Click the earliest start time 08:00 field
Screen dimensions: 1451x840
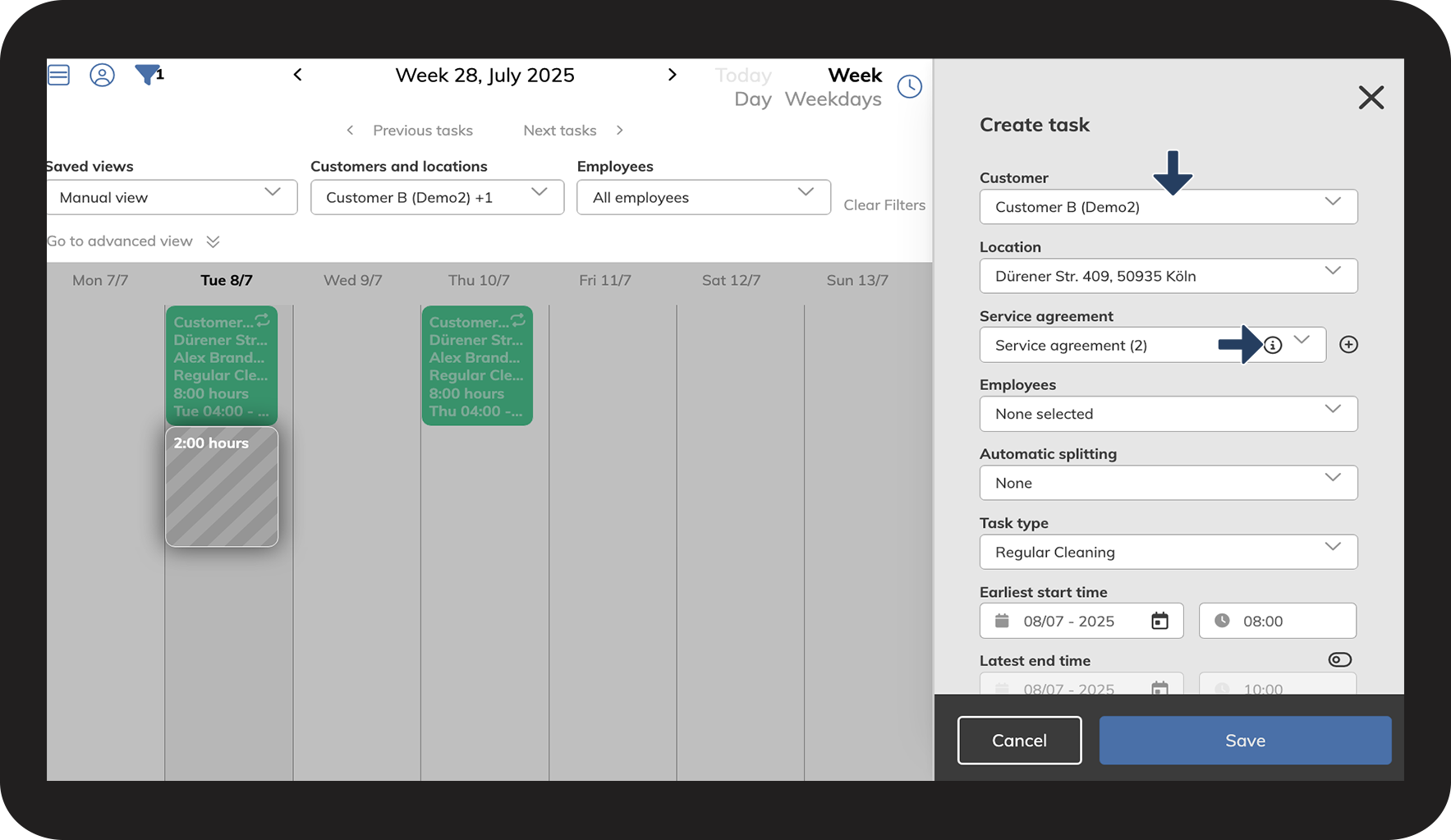(1278, 621)
